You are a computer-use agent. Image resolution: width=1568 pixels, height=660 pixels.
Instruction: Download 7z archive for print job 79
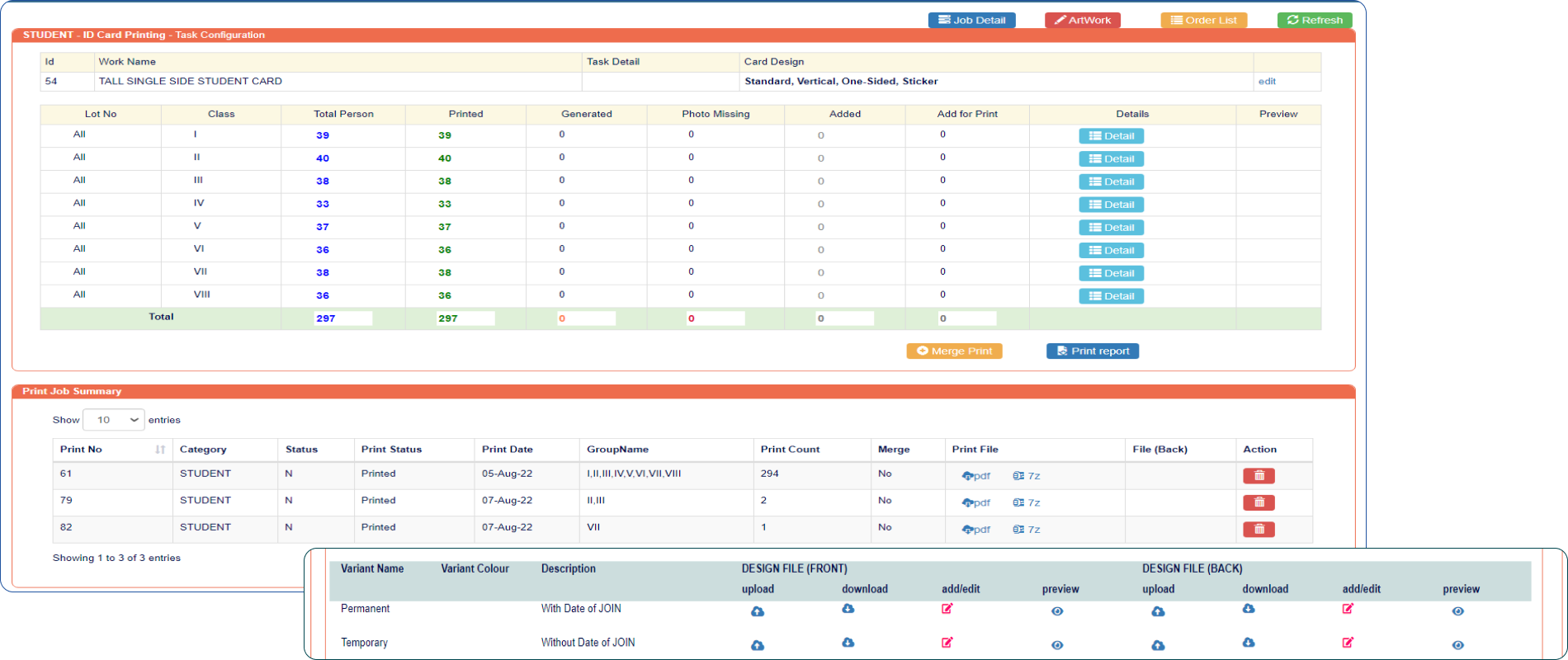tap(1026, 502)
